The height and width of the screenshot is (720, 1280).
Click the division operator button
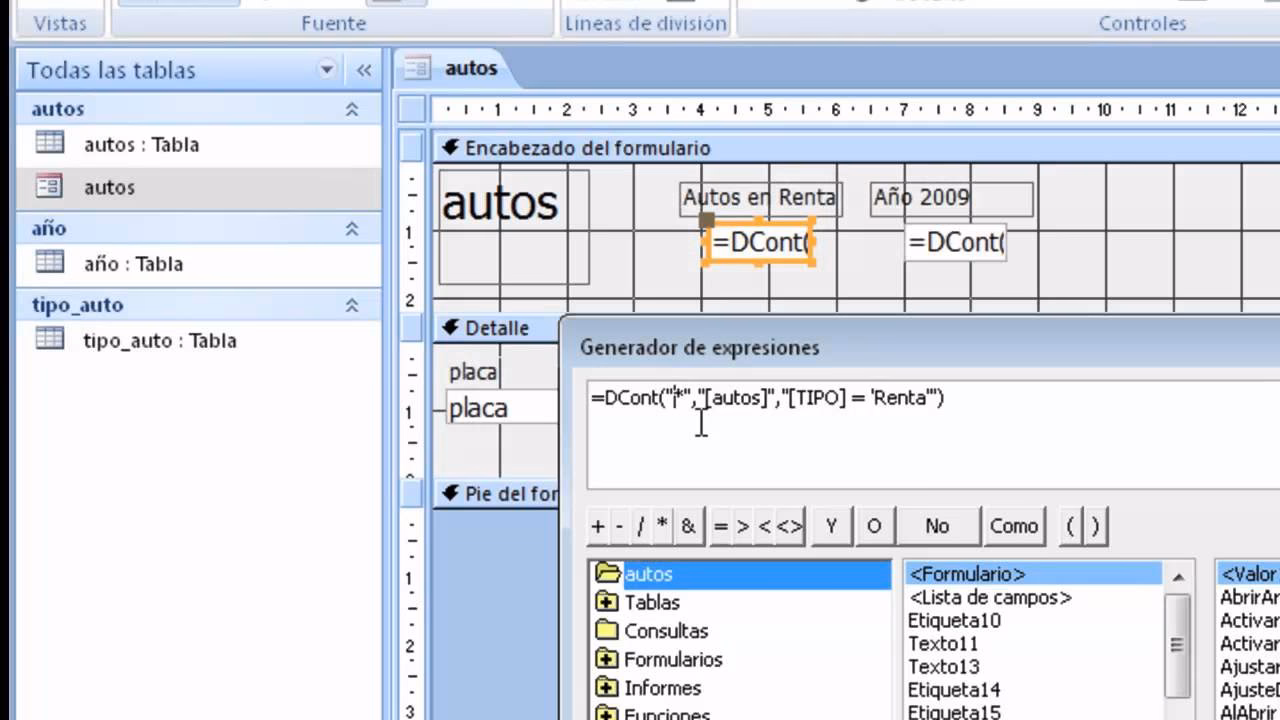pos(638,526)
